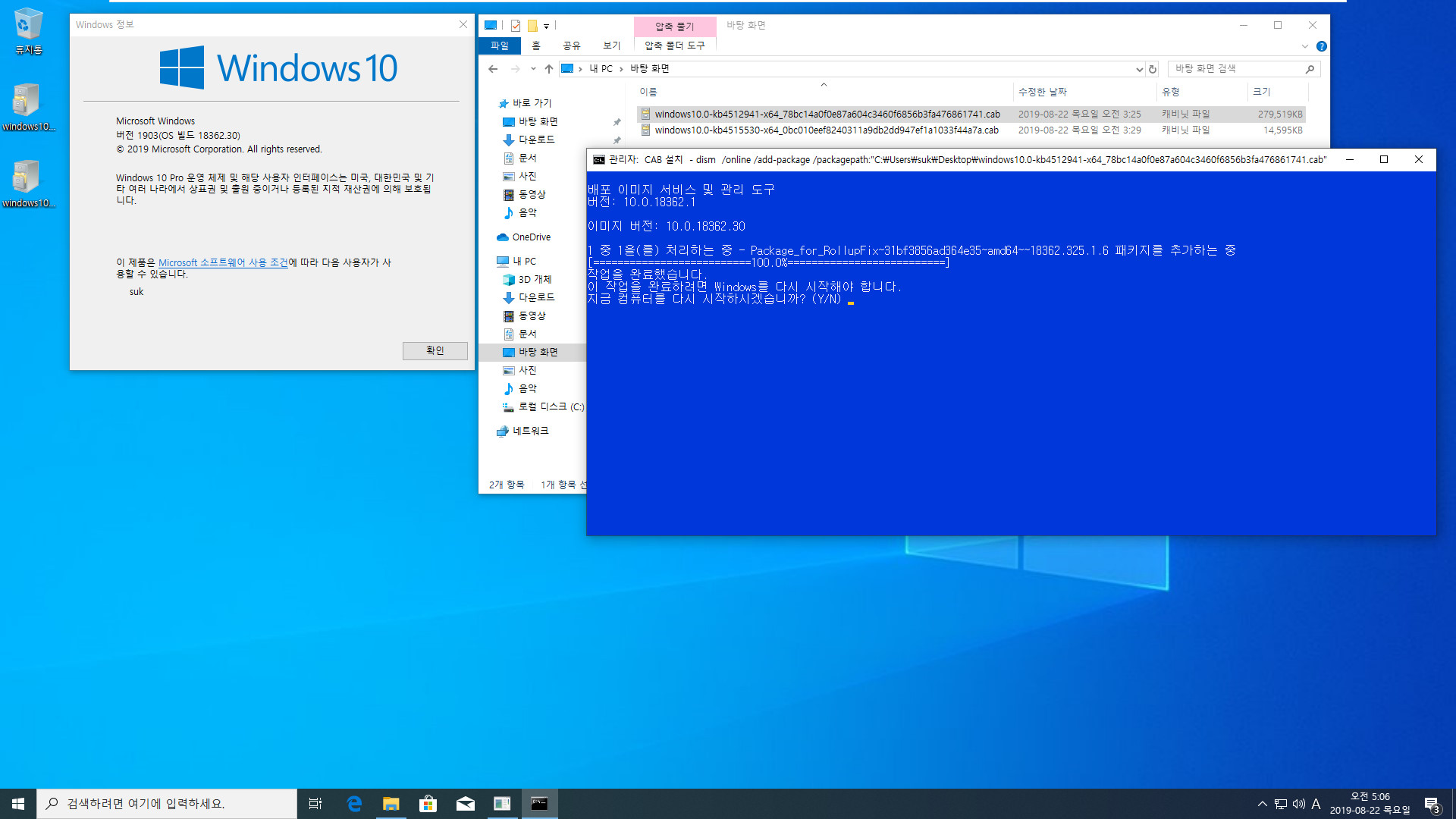Open Microsoft 소프트웨어 사용 조건 link

[x=223, y=262]
